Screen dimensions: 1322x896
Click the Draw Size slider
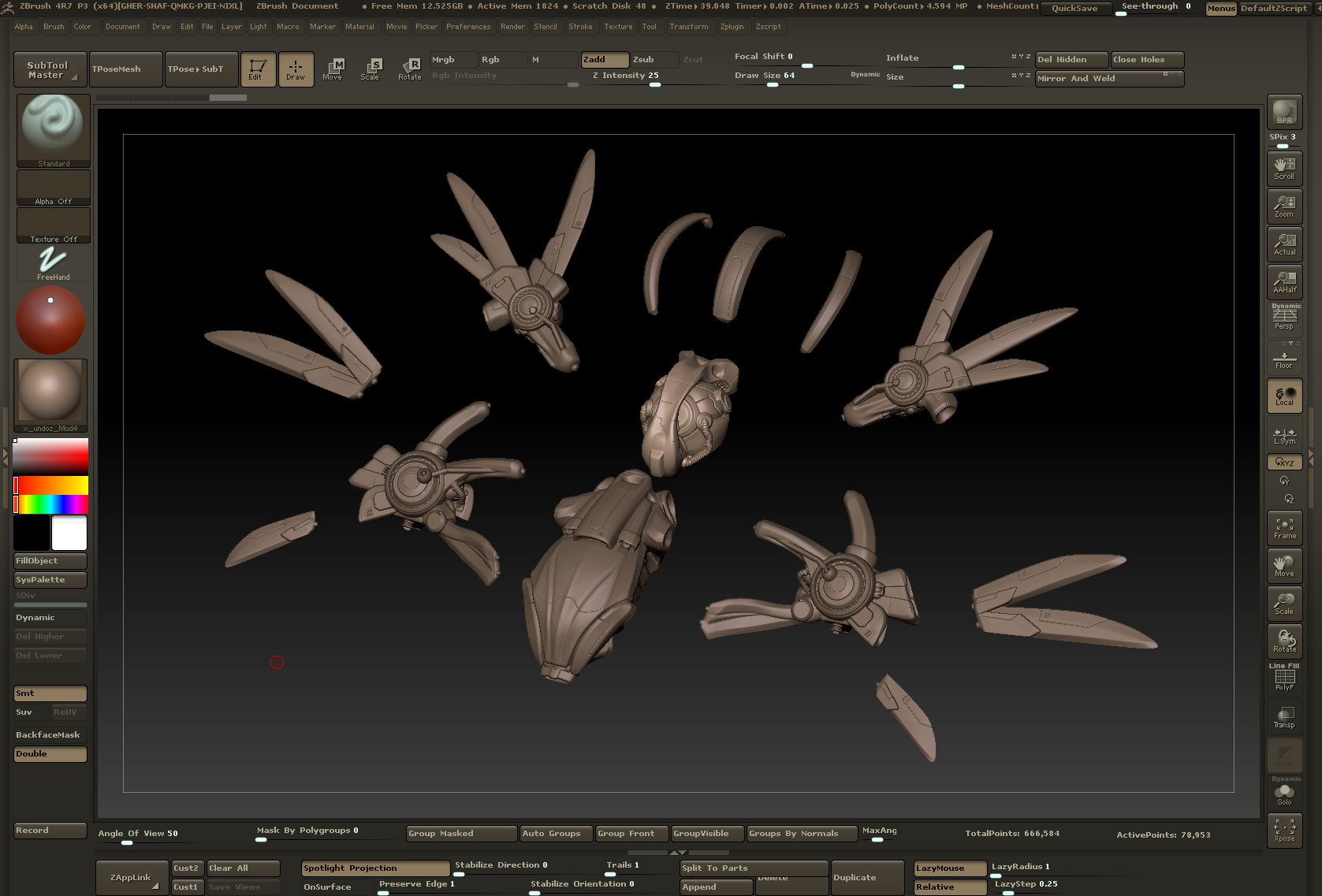[806, 77]
